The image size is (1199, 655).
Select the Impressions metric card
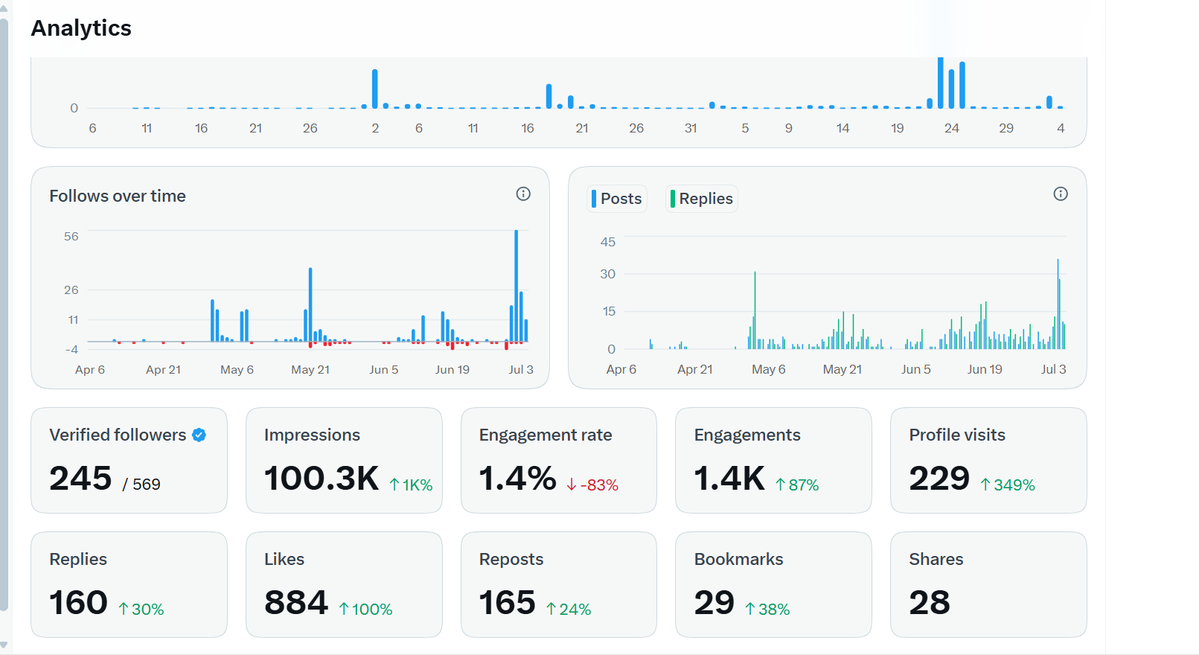pyautogui.click(x=344, y=460)
